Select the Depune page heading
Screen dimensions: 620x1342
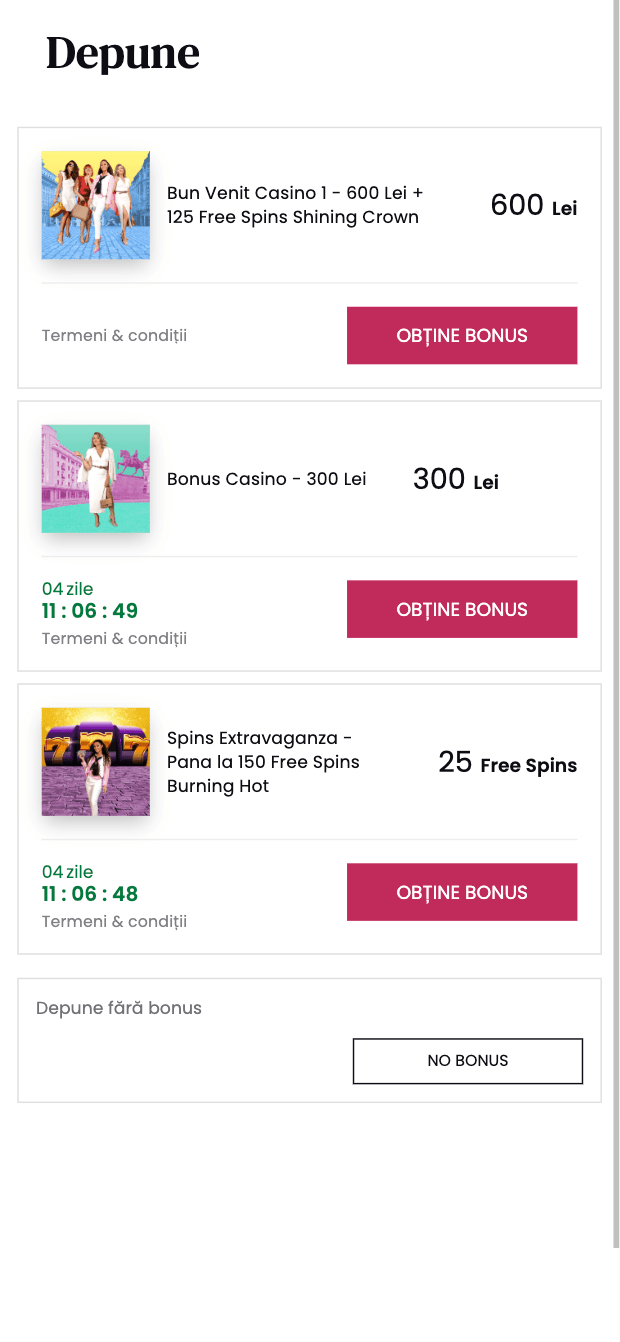tap(122, 54)
